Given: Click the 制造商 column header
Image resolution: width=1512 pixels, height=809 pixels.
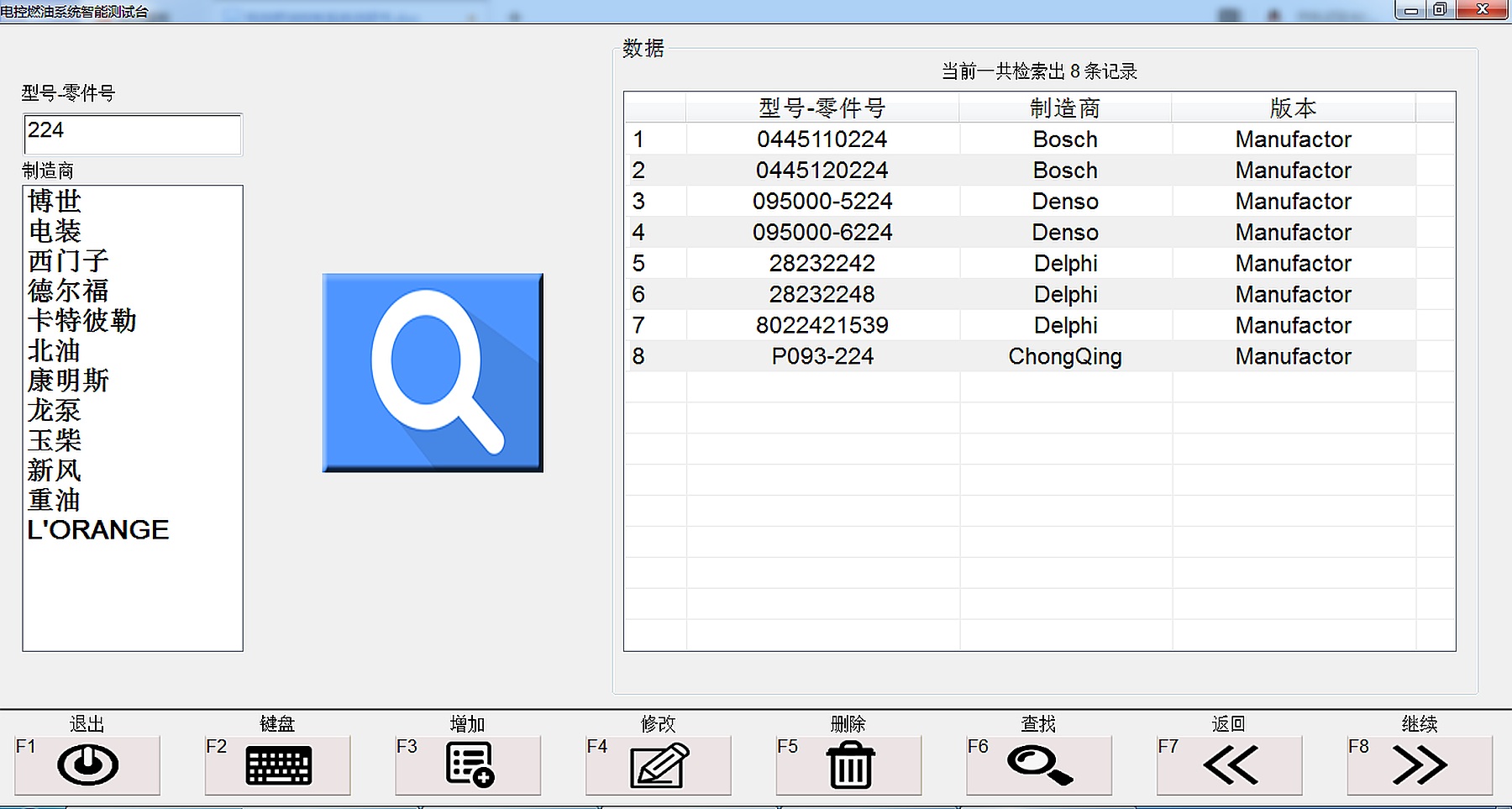Looking at the screenshot, I should click(x=1065, y=108).
